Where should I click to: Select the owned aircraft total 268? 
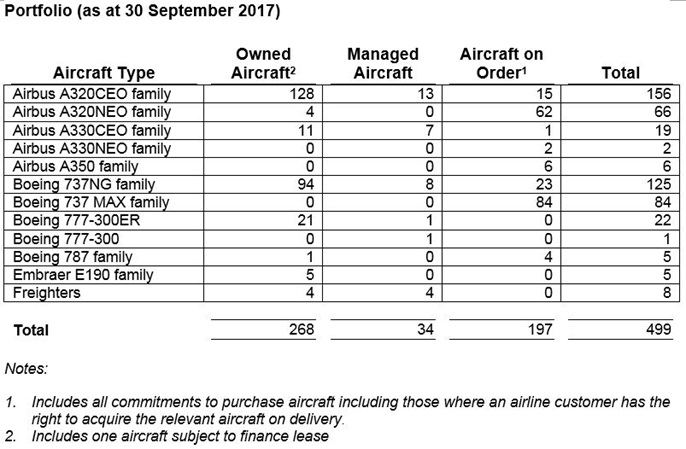coord(300,329)
